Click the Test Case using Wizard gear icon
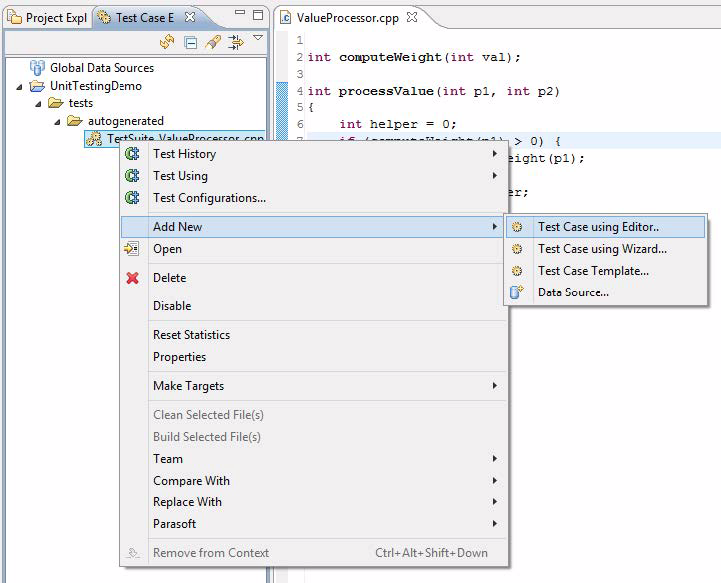The height and width of the screenshot is (583, 721). click(517, 249)
